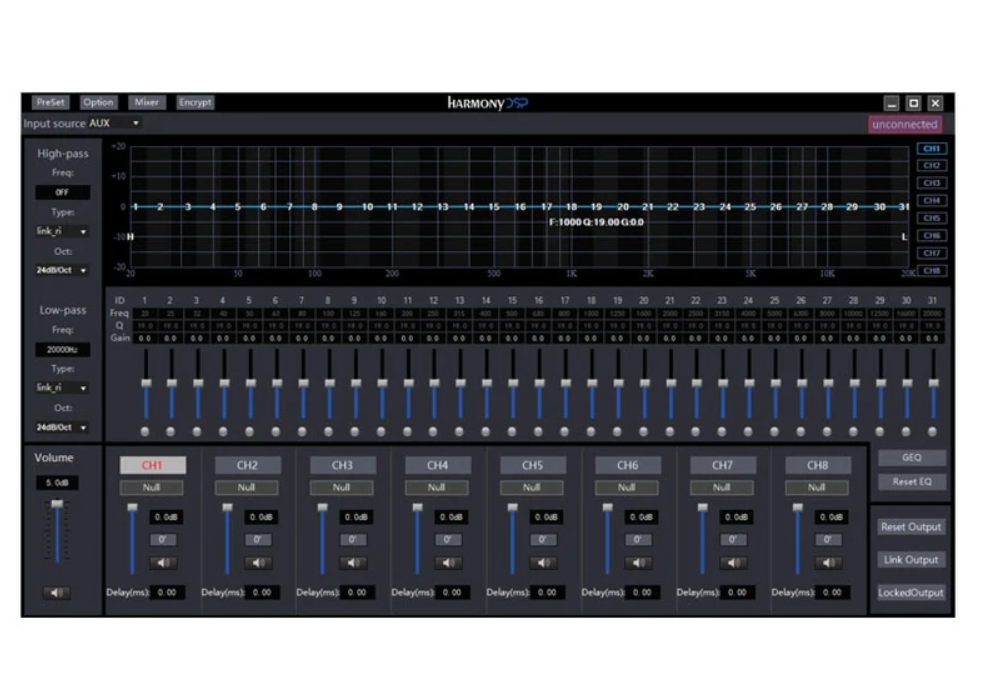Mute the CH8 output channel
This screenshot has height=697, width=990.
pos(828,563)
